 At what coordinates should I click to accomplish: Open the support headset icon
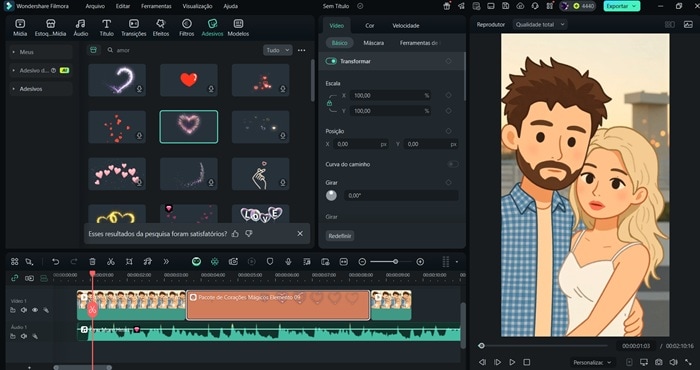535,6
